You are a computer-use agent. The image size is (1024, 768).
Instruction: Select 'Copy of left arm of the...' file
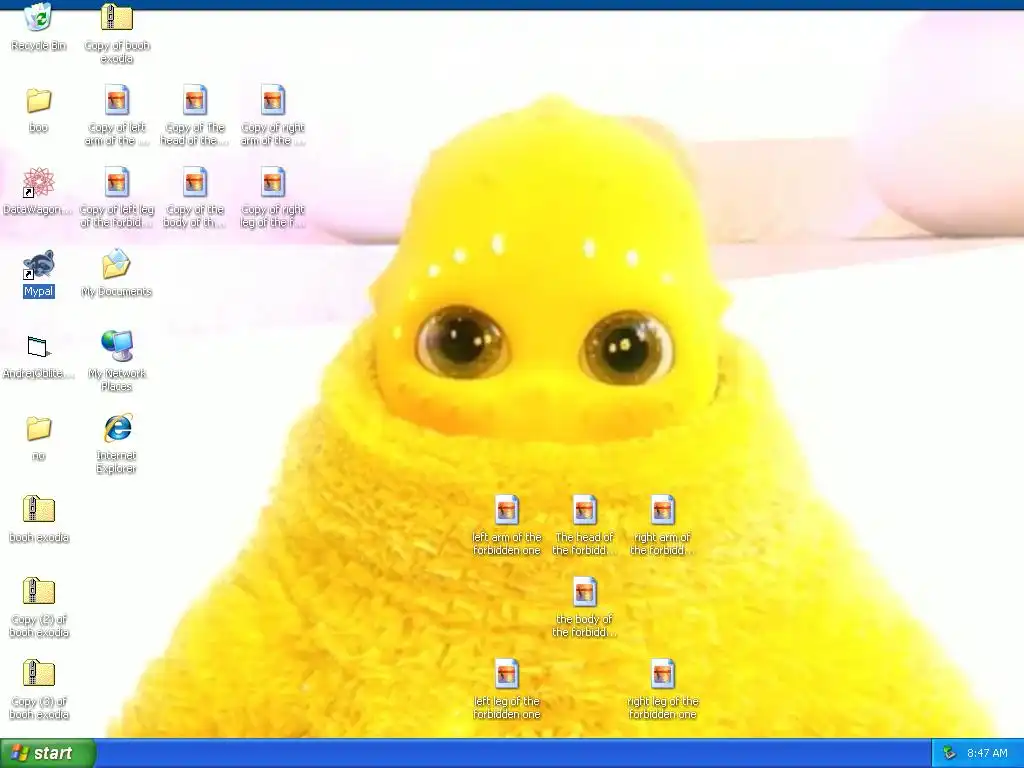point(117,101)
